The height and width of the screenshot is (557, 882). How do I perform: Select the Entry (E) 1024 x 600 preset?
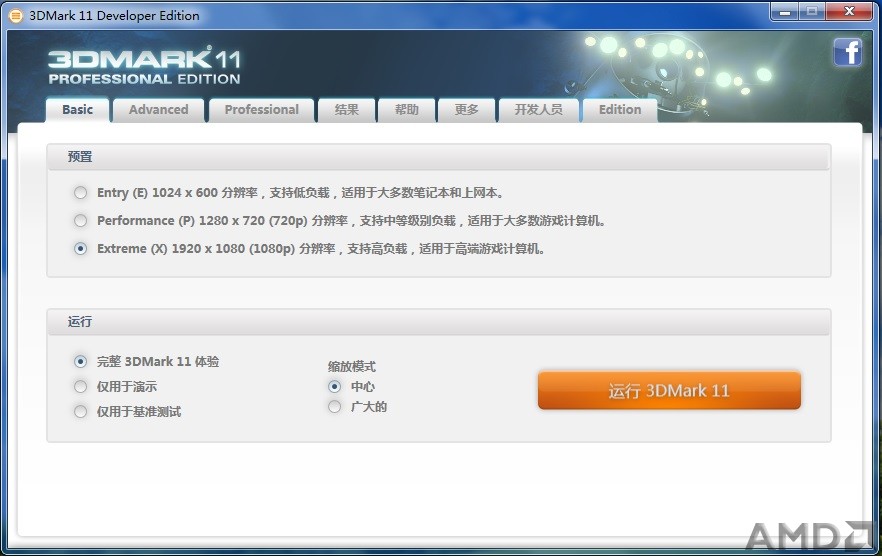click(80, 193)
